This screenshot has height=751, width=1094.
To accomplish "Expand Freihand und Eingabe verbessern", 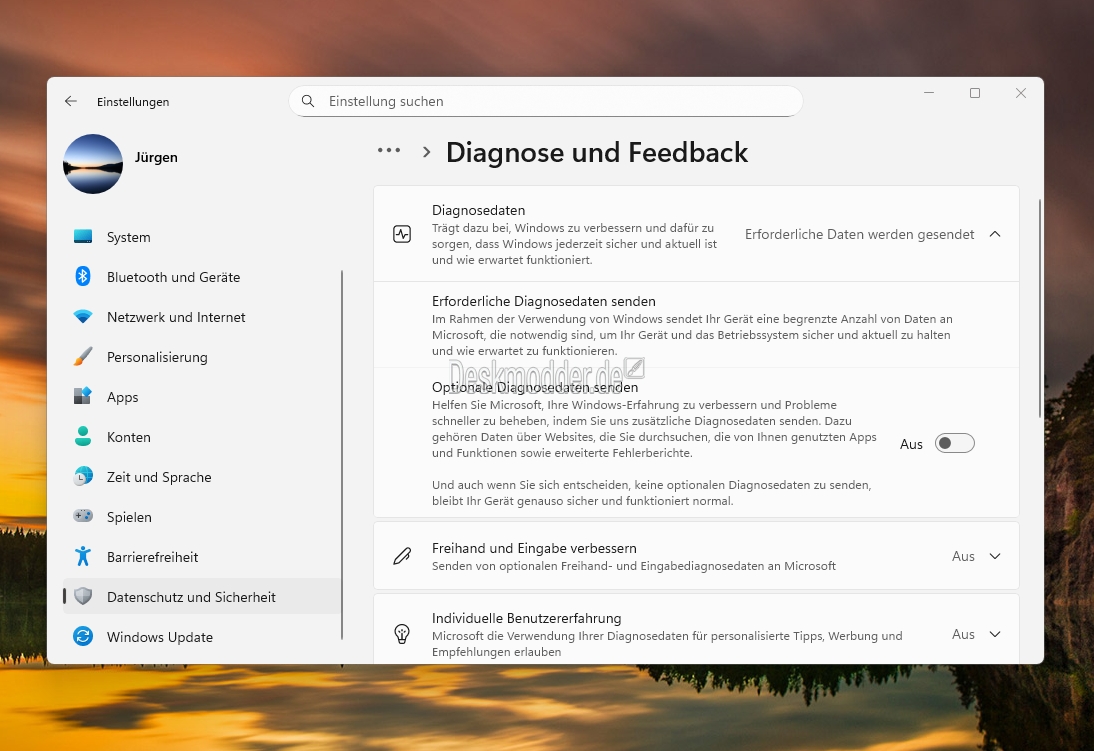I will (994, 556).
